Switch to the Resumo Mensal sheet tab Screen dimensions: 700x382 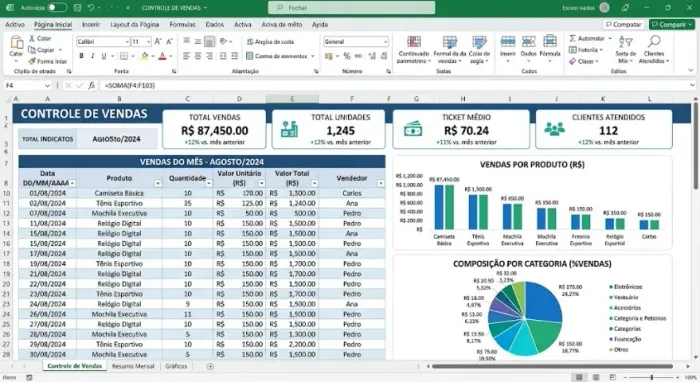point(133,366)
